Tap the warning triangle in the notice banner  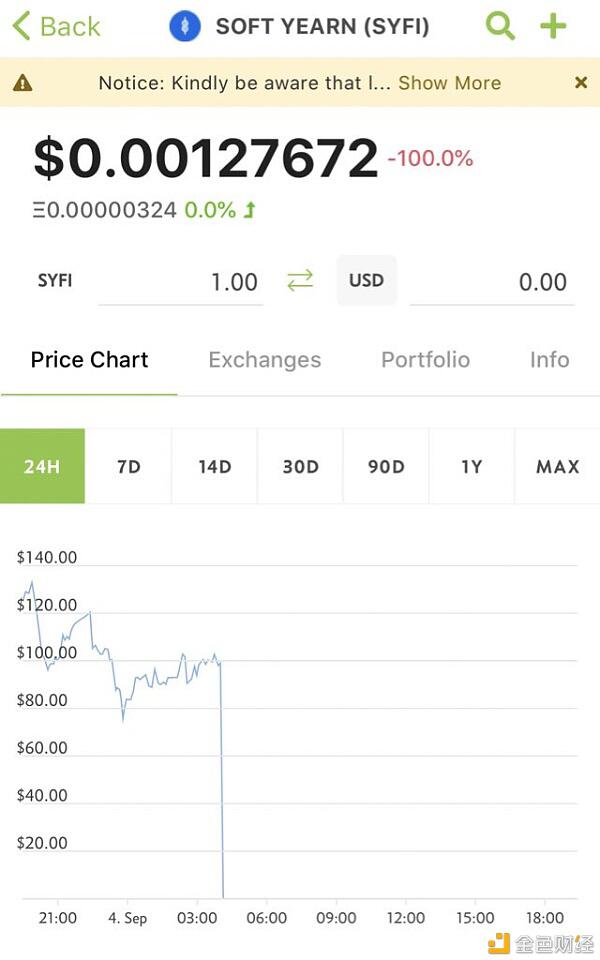tap(24, 83)
